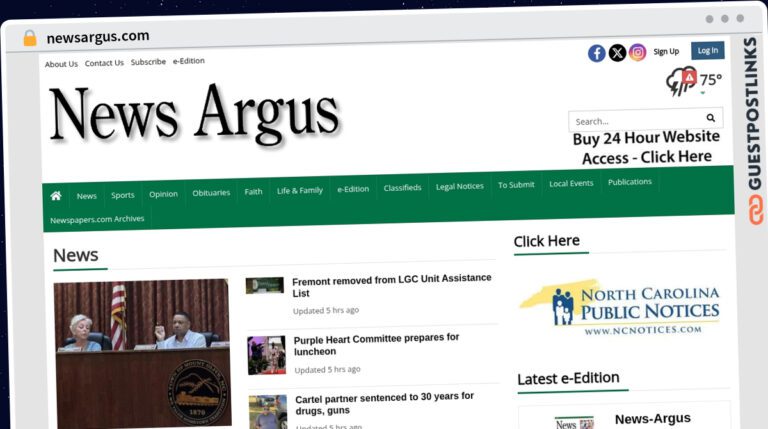The image size is (768, 429).
Task: Open Purple Heart Committee prepares for luncheon
Action: (376, 344)
